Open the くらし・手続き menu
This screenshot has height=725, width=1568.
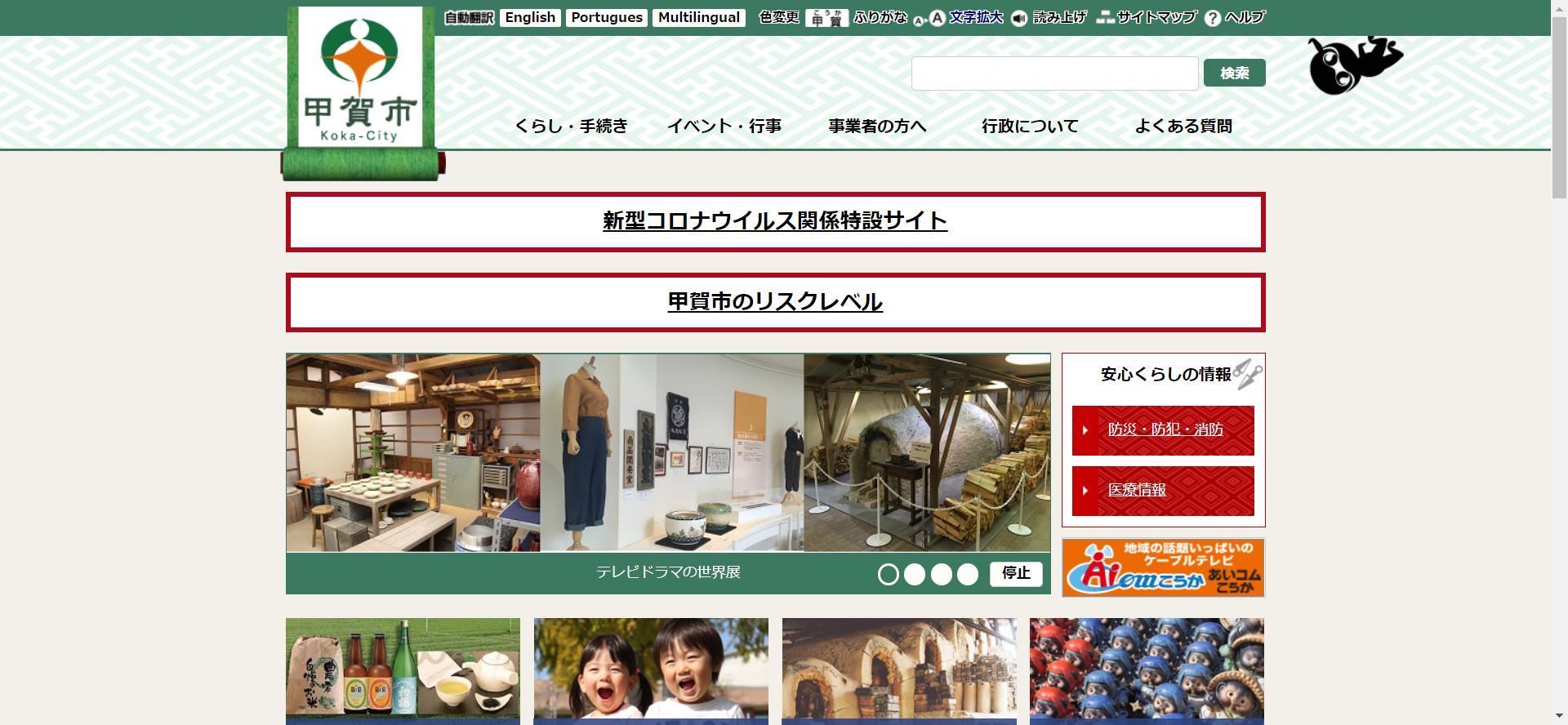tap(571, 126)
